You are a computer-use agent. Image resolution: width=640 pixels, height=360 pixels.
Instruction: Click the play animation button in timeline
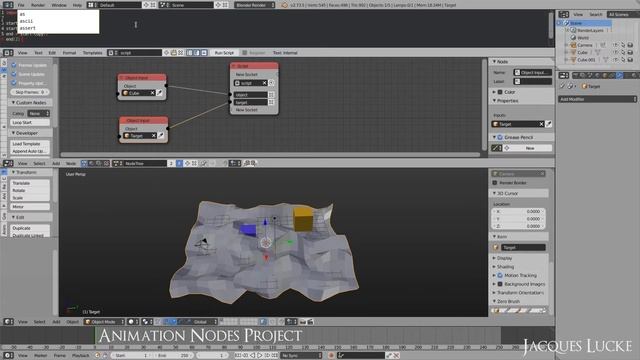tap(260, 356)
